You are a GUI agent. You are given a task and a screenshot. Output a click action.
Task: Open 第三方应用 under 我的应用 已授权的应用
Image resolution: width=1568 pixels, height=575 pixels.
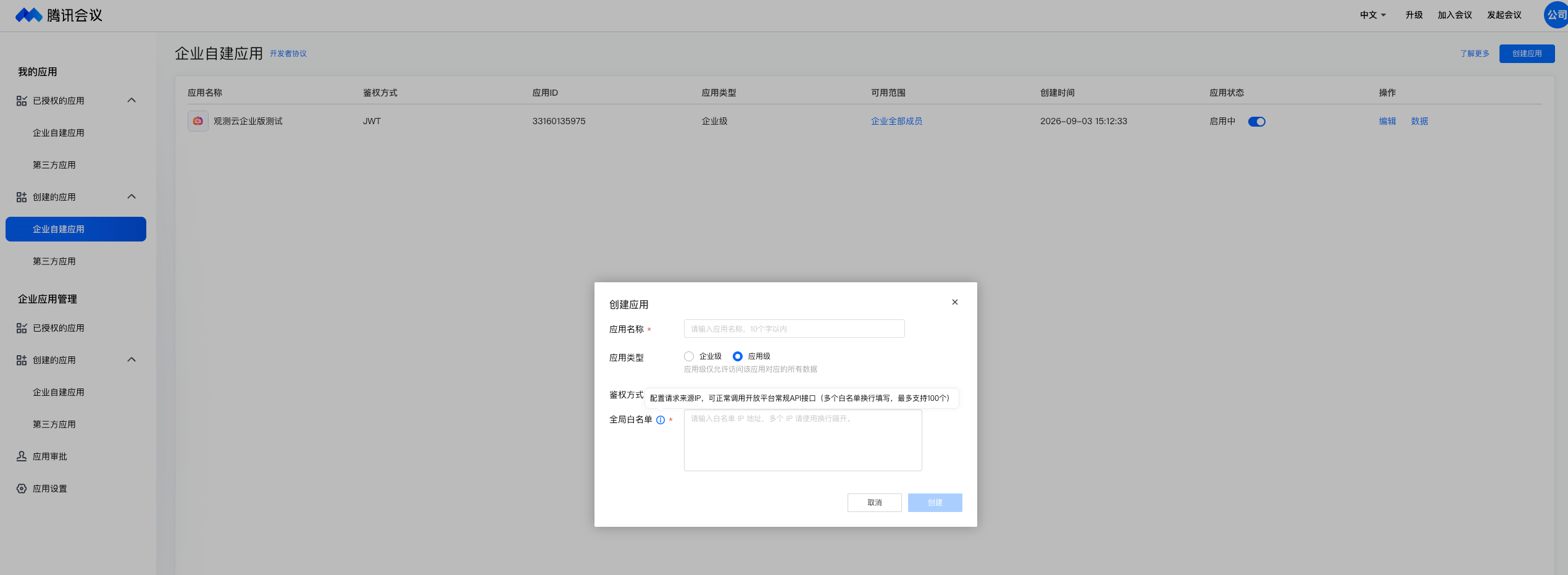54,165
